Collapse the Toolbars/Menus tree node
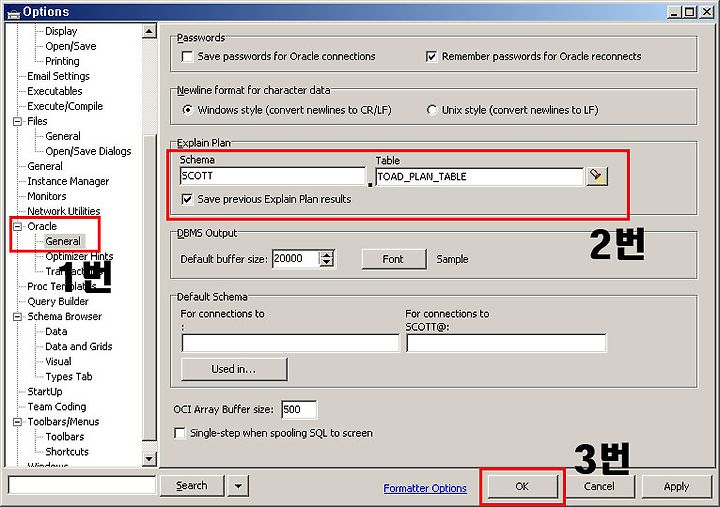Viewport: 720px width, 507px height. (x=17, y=422)
